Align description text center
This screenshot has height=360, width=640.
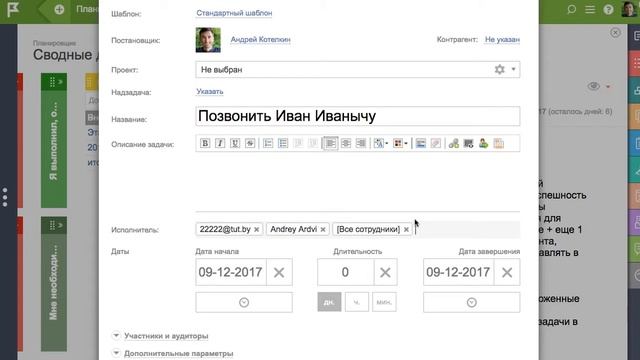pos(346,143)
